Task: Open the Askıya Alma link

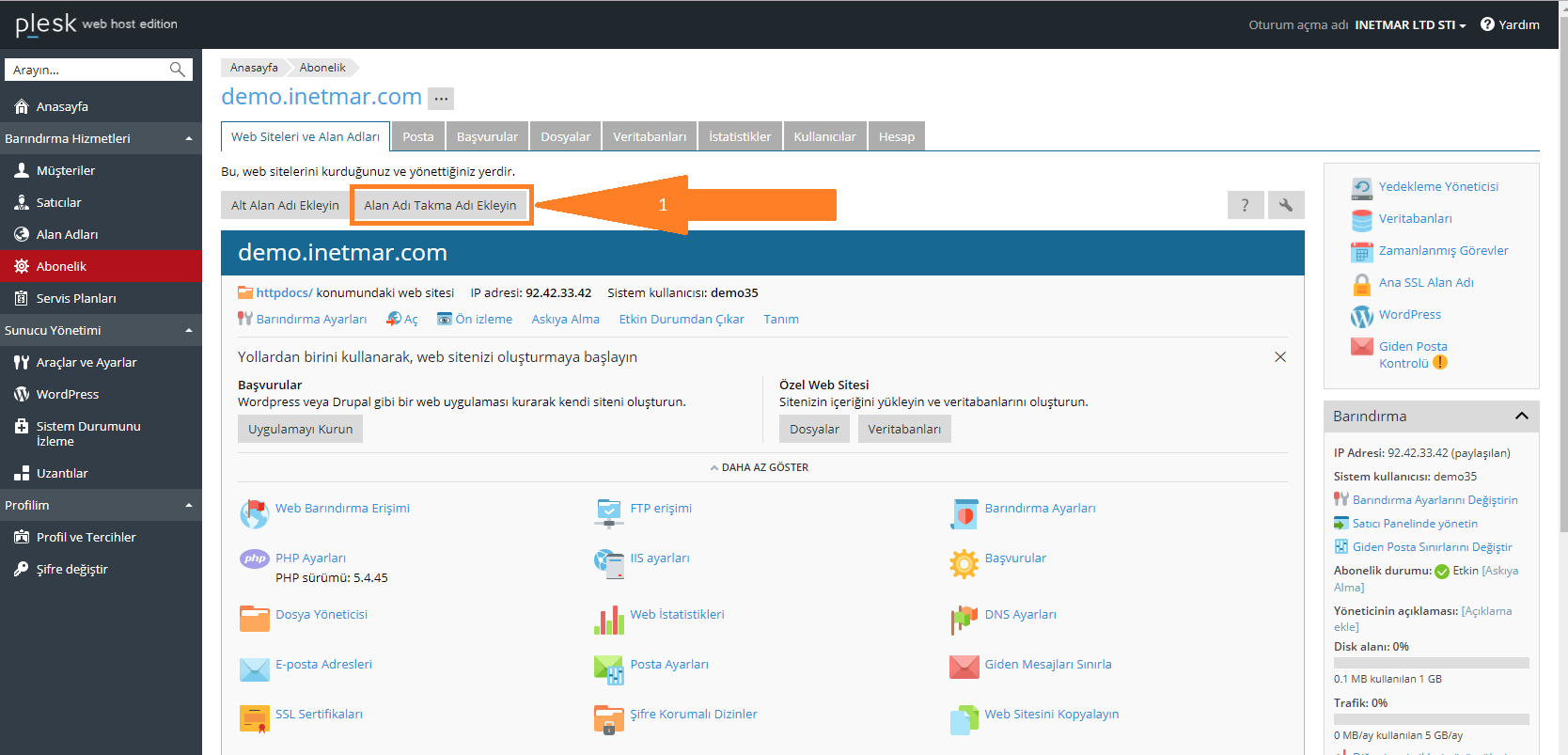Action: [565, 319]
